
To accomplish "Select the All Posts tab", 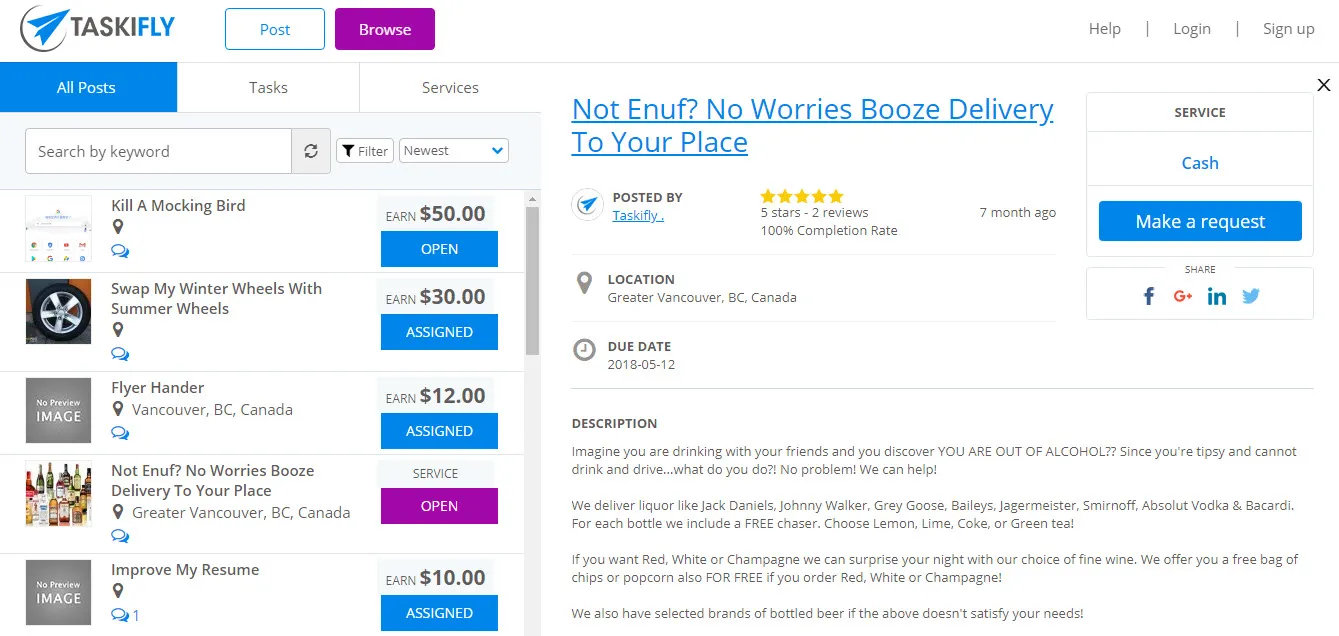I will point(87,87).
